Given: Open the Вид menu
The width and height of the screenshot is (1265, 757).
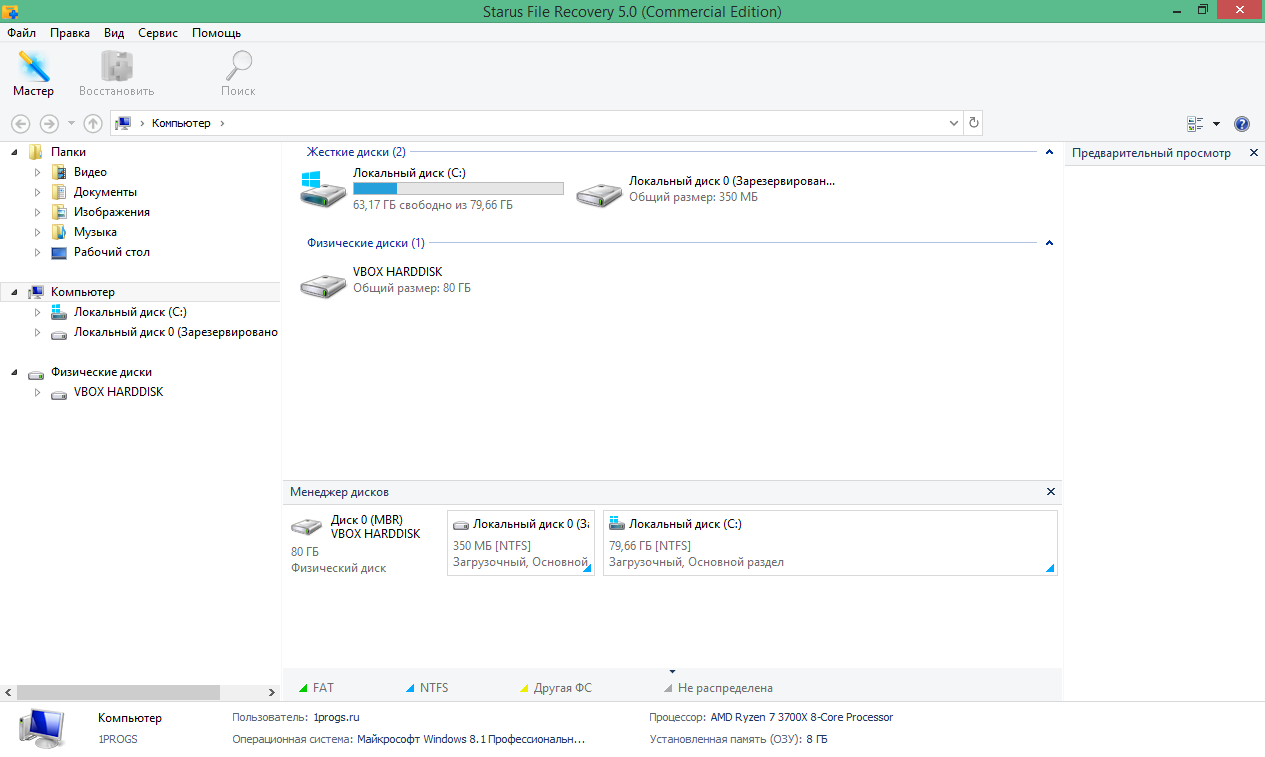Looking at the screenshot, I should pos(113,32).
